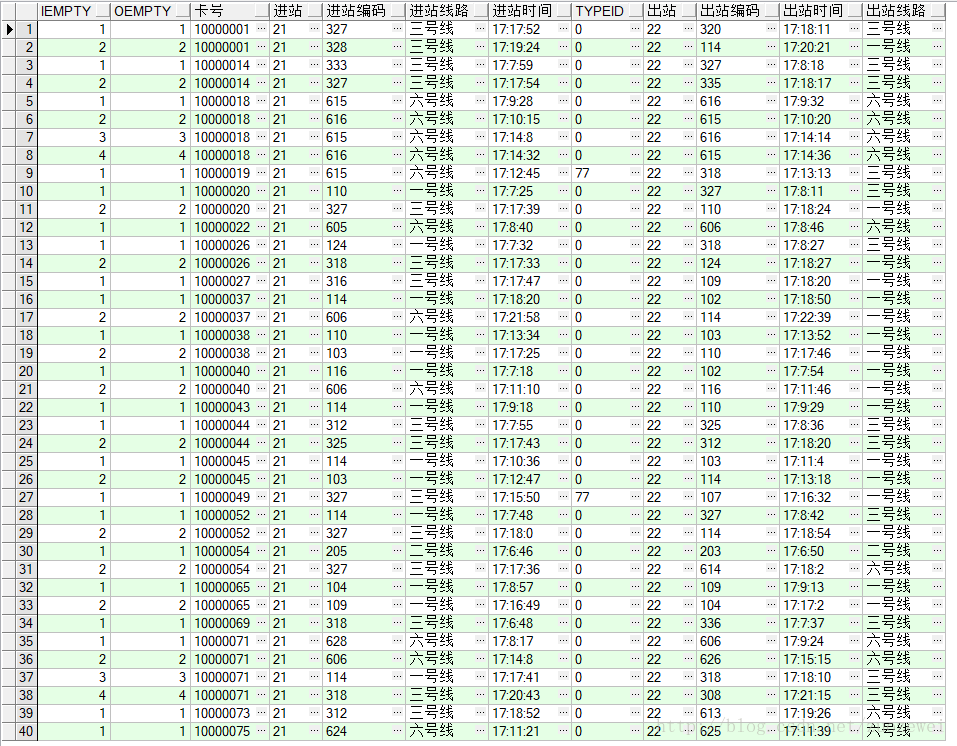Select row header number 40

pyautogui.click(x=27, y=731)
